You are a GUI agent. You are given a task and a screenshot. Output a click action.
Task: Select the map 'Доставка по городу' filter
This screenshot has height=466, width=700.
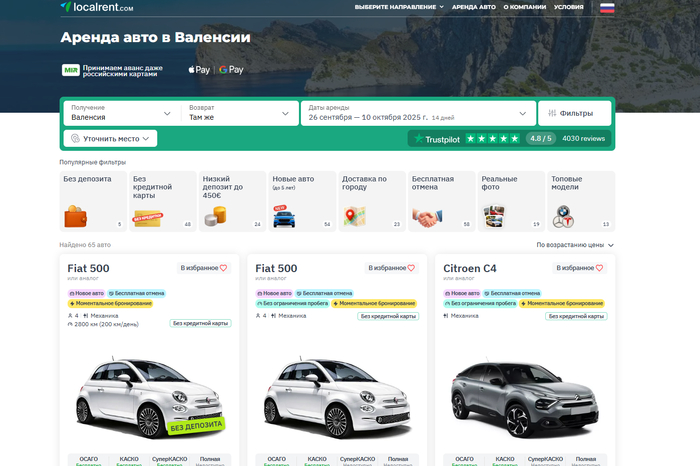(353, 216)
